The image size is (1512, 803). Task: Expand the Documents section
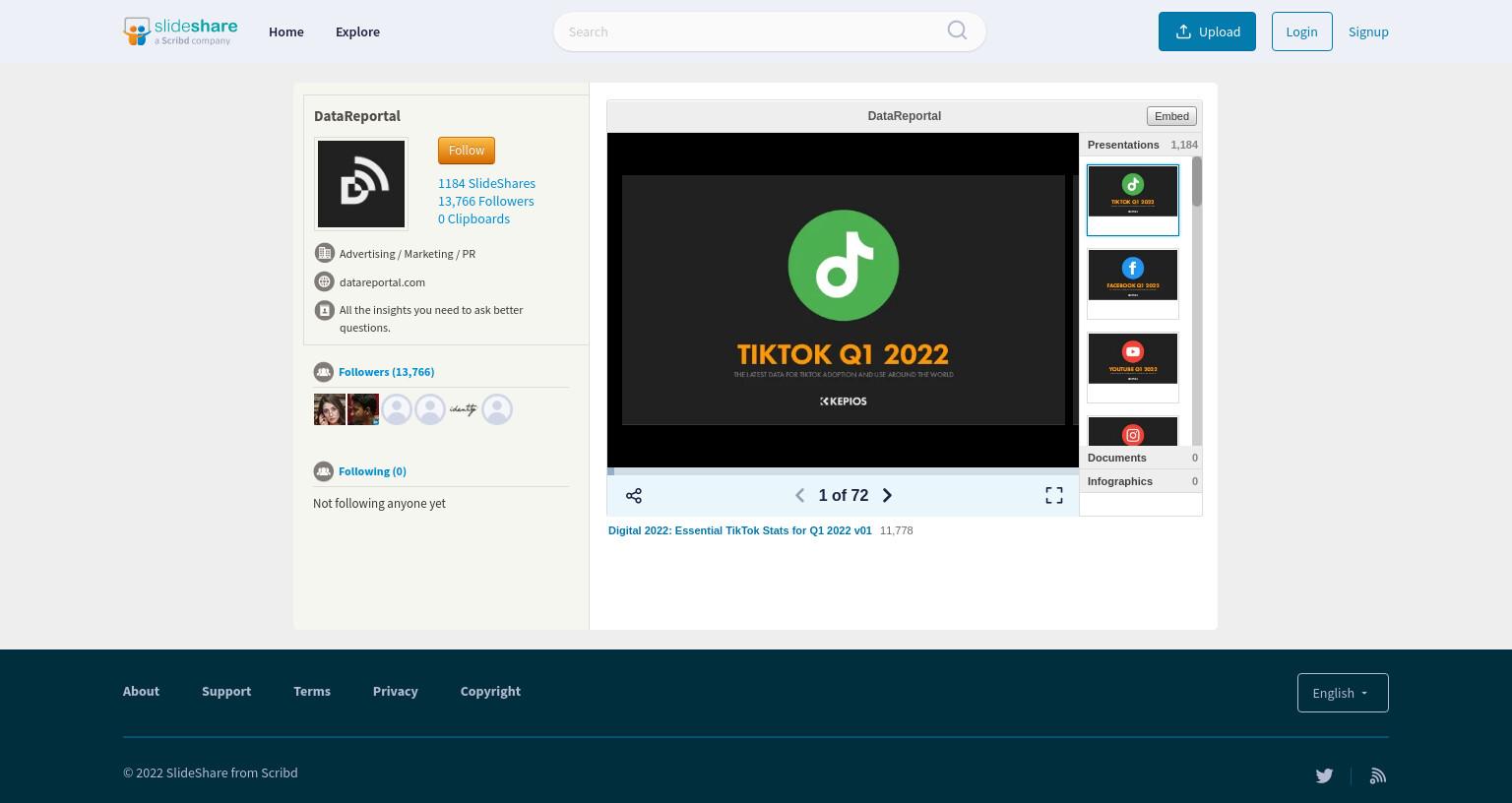tap(1141, 458)
